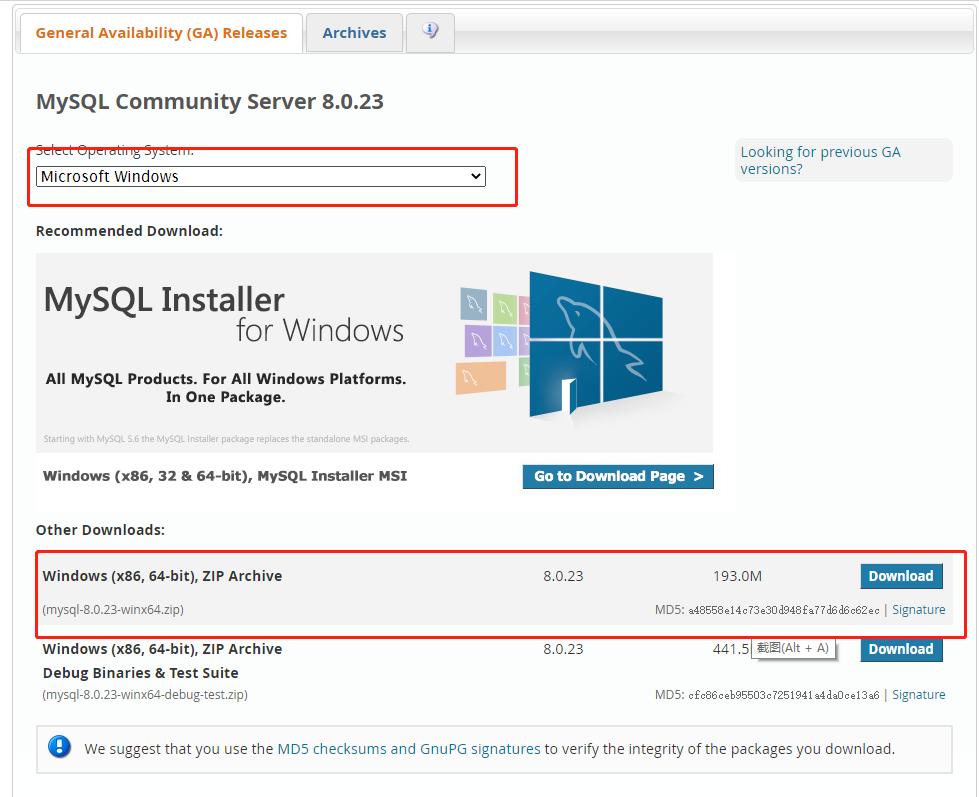Open Signature link for mysql-8.0.23-winx64.zip
Image resolution: width=979 pixels, height=797 pixels.
(x=918, y=610)
